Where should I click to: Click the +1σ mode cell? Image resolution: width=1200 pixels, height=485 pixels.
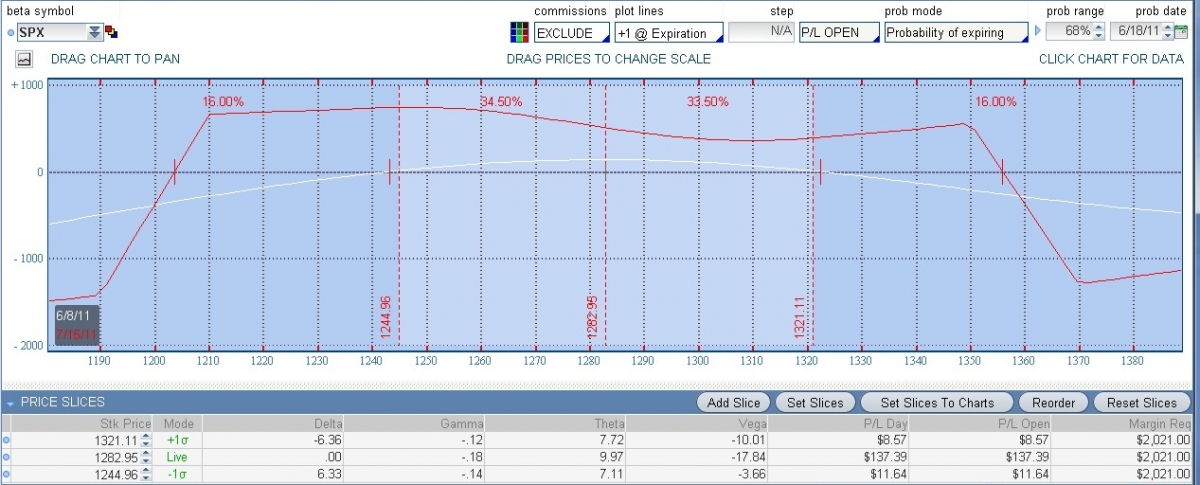click(x=179, y=440)
